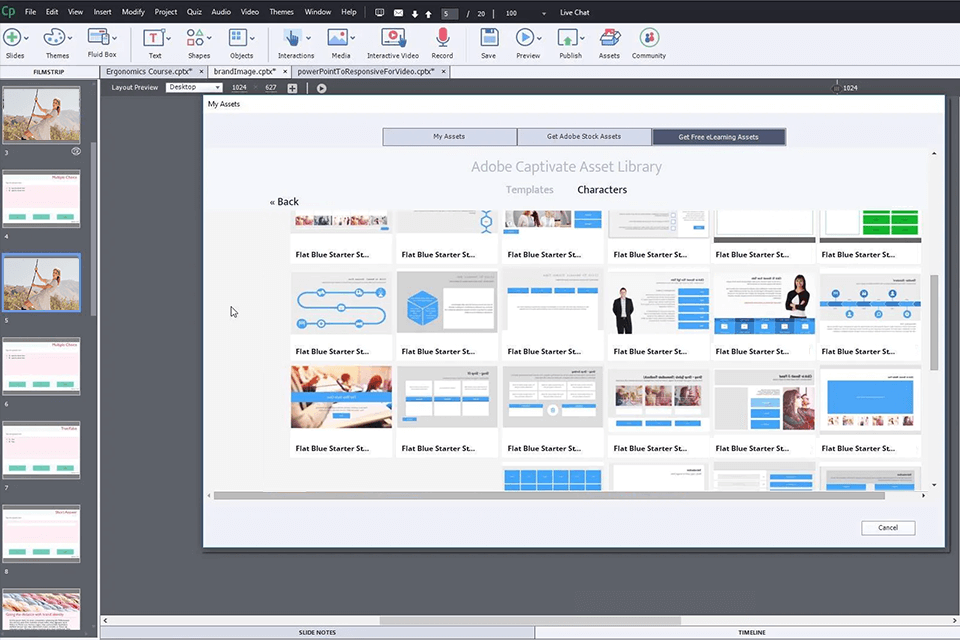
Task: Select the template thumbnail with the man in a suit
Action: pyautogui.click(x=658, y=303)
